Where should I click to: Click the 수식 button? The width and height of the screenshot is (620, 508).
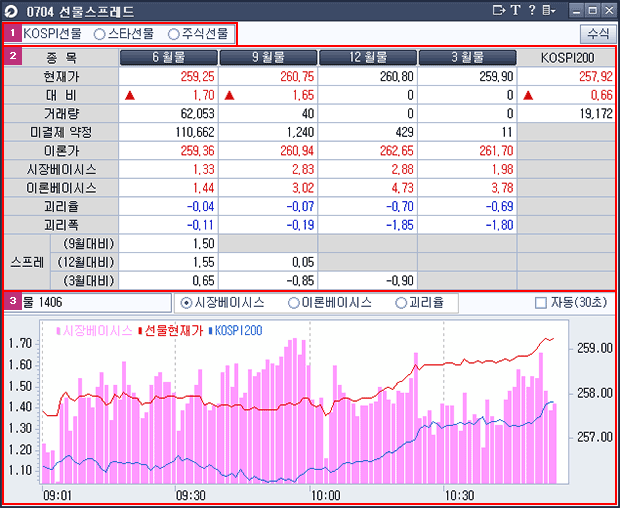pyautogui.click(x=597, y=33)
